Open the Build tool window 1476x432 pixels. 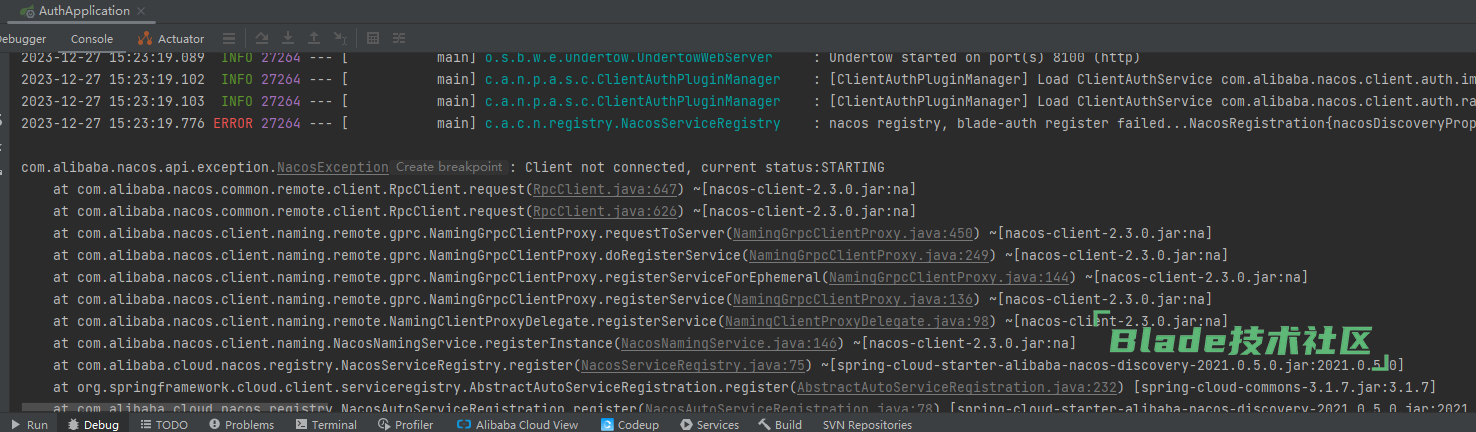point(779,424)
